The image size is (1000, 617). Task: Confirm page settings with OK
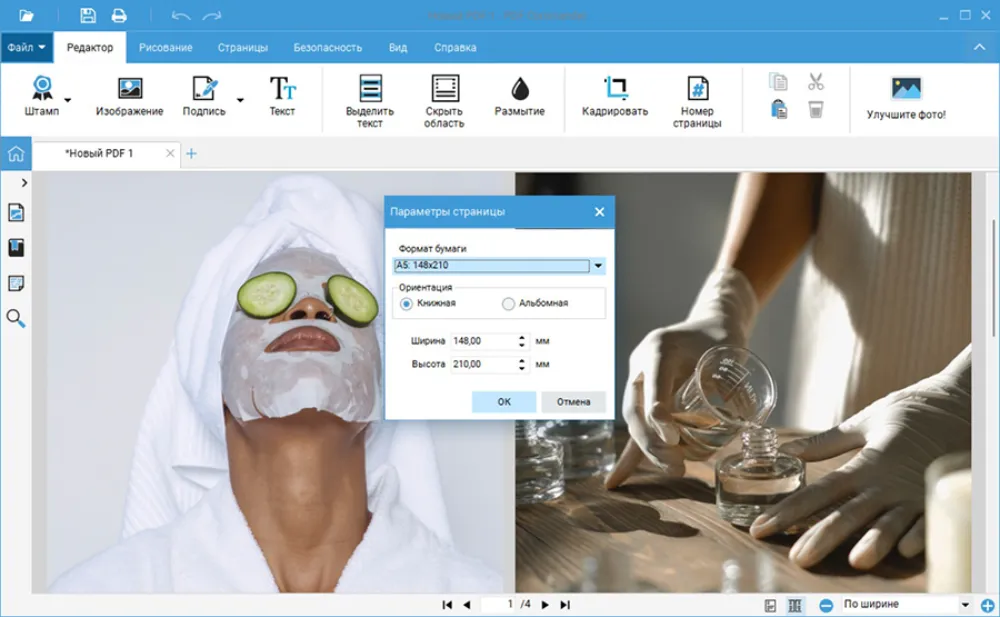[x=503, y=402]
